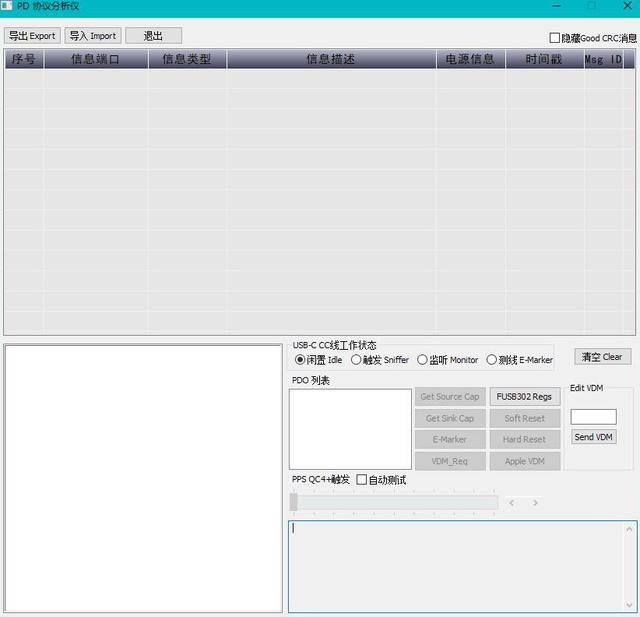Click the right arrow beside the PPS slider
Viewport: 640px width, 617px height.
tap(535, 503)
